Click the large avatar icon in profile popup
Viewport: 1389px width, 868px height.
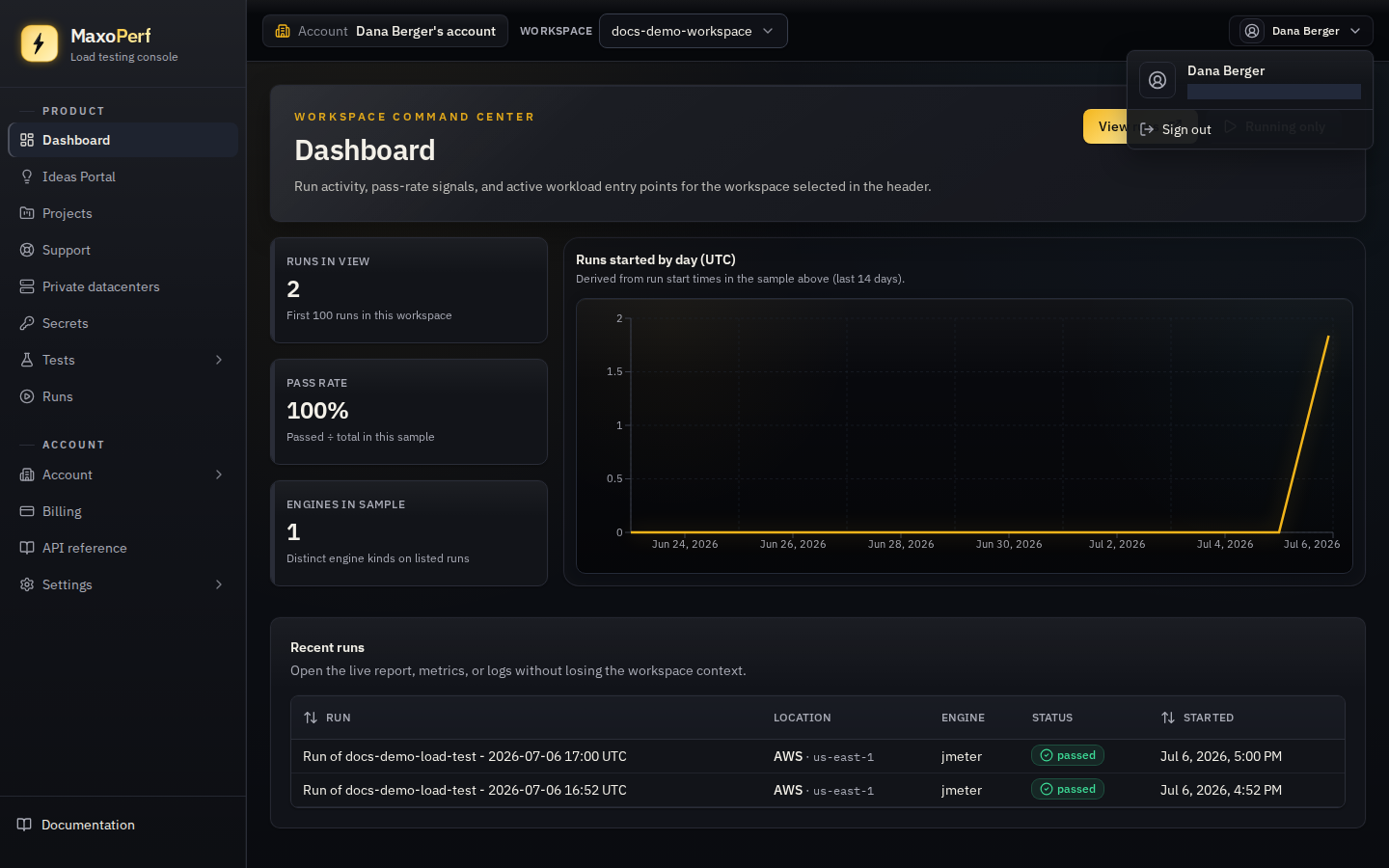[1157, 80]
